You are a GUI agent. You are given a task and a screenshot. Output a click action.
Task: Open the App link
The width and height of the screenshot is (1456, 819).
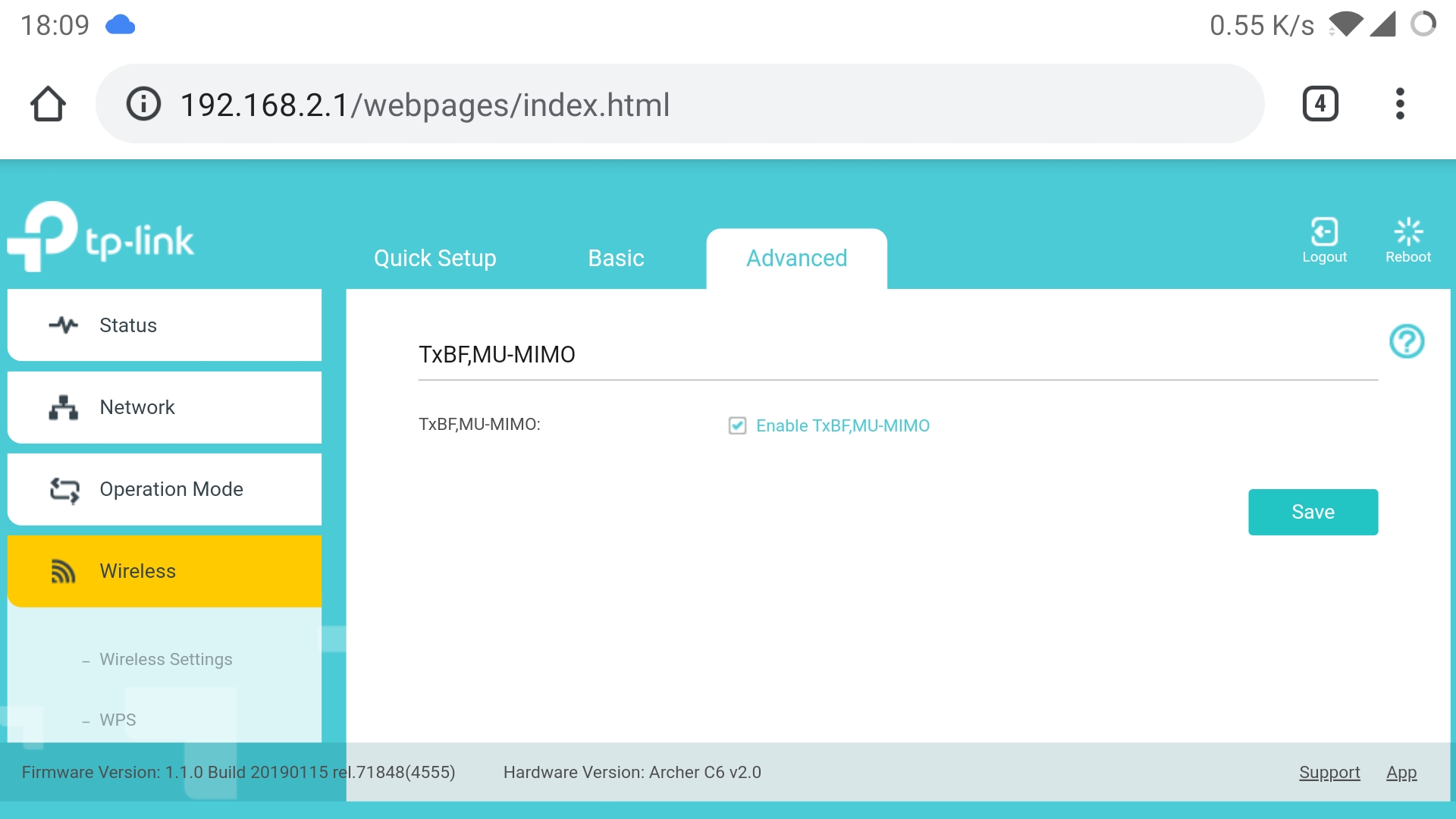pos(1401,773)
